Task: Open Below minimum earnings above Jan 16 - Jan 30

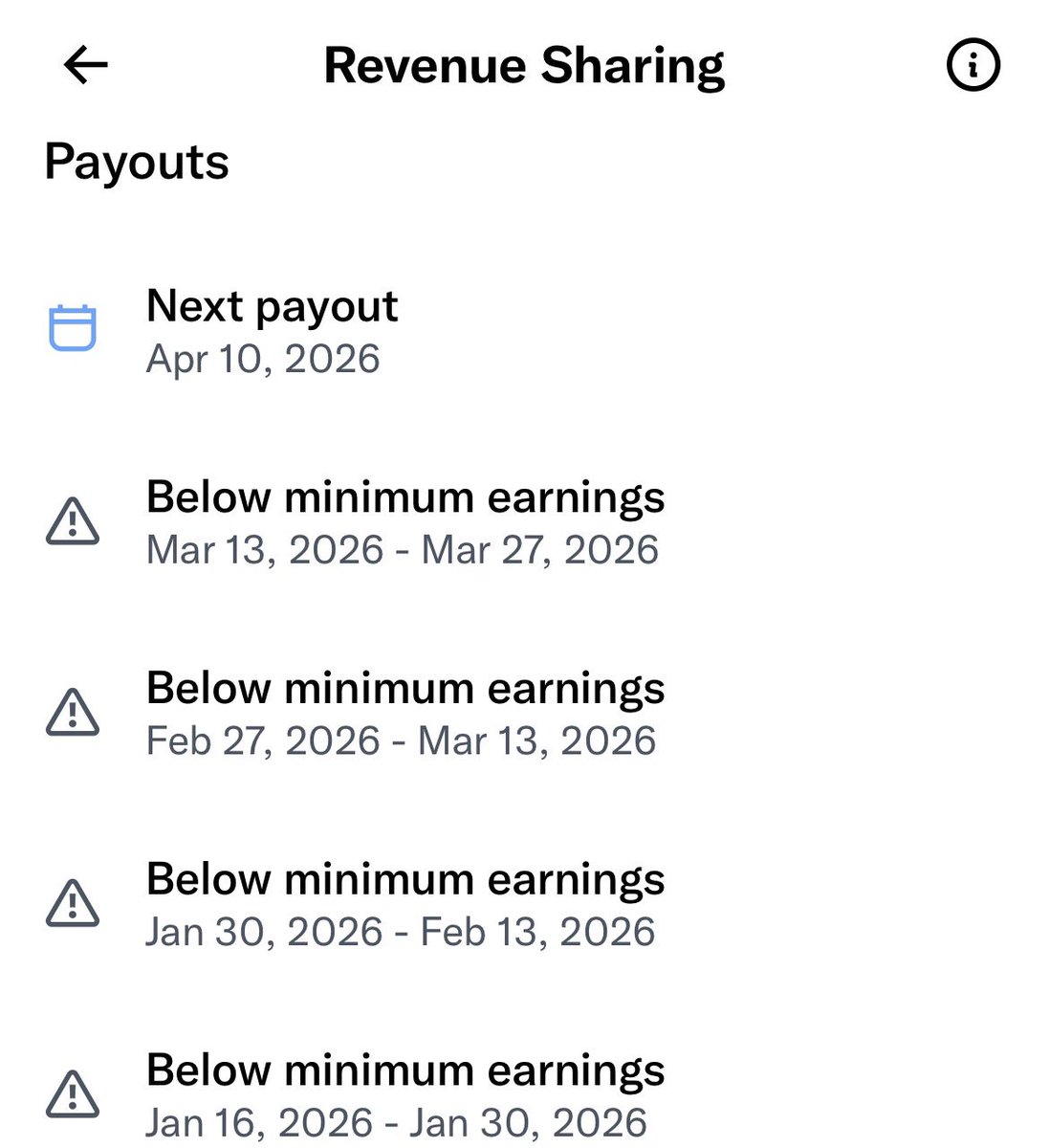Action: (x=405, y=1071)
